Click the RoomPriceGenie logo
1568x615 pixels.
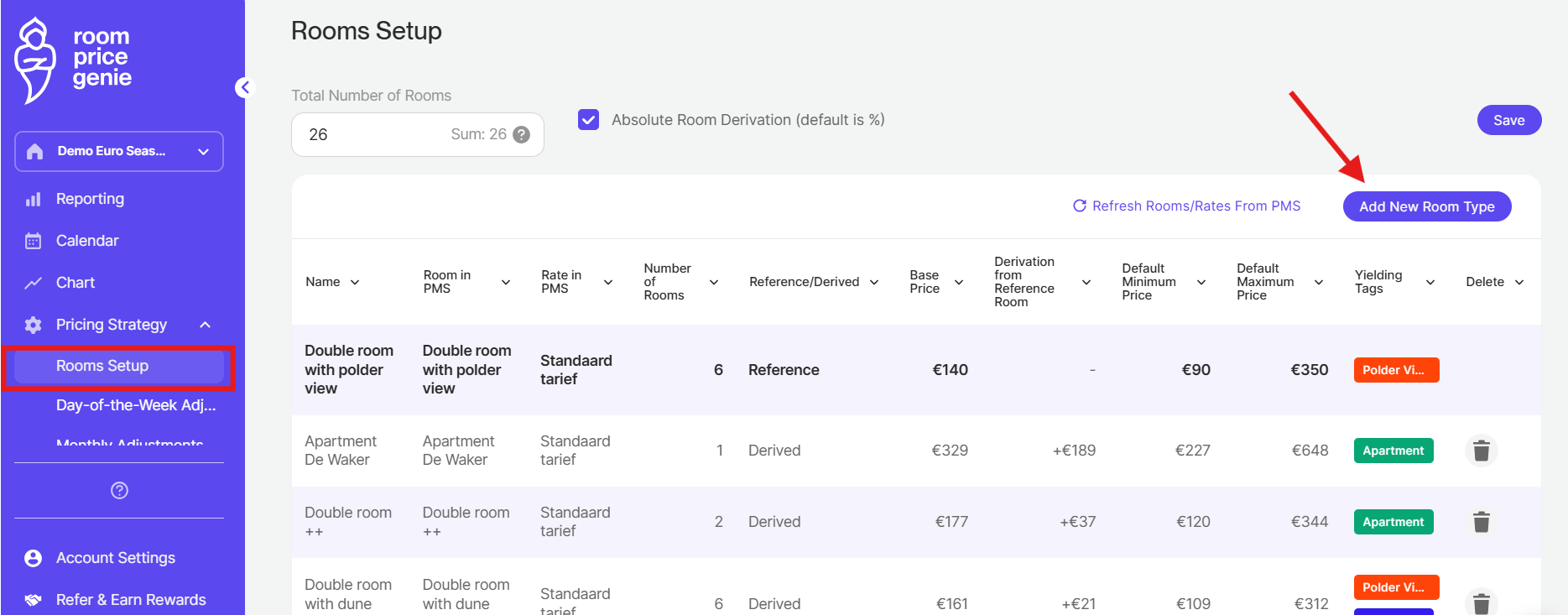(73, 60)
